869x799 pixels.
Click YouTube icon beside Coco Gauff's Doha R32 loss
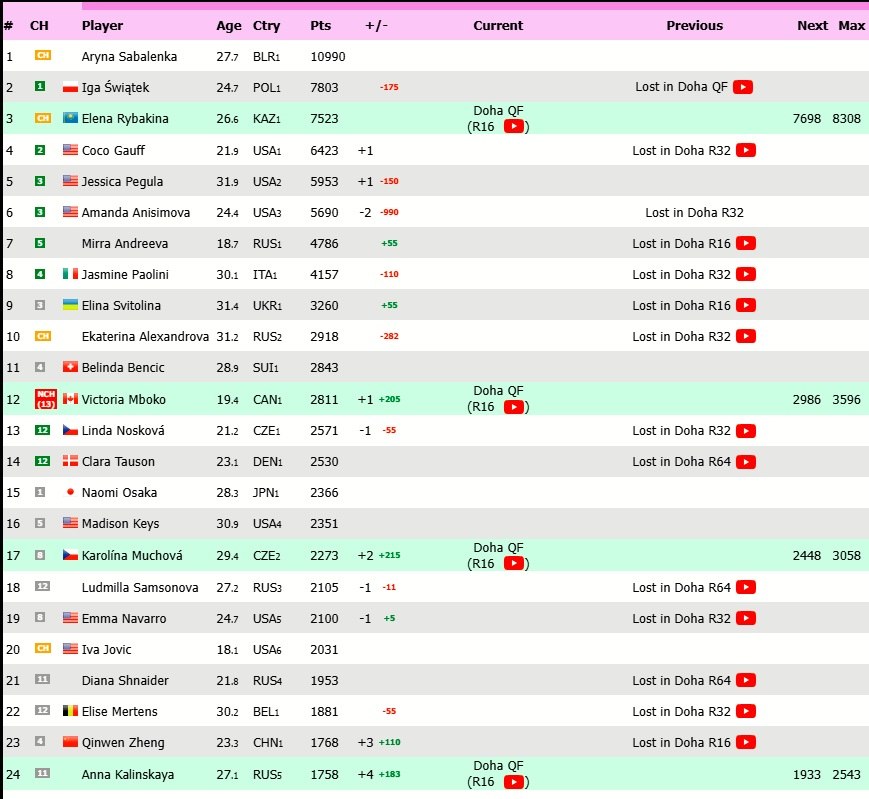(x=746, y=150)
